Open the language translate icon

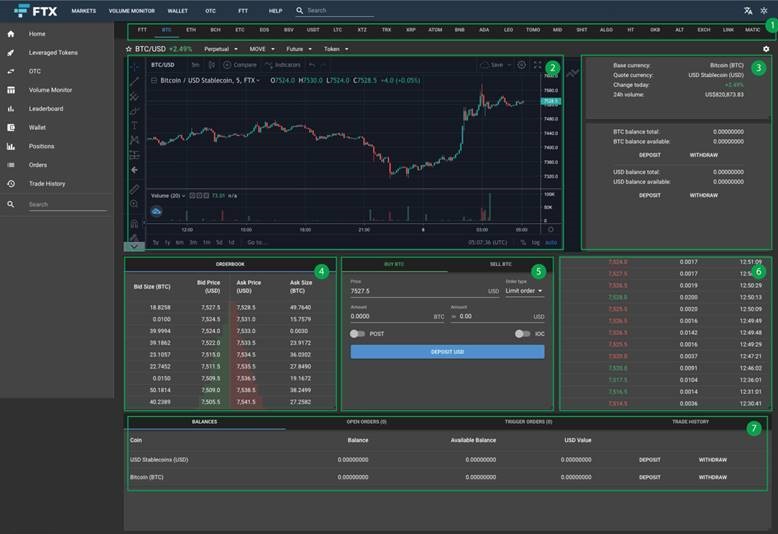click(x=748, y=10)
